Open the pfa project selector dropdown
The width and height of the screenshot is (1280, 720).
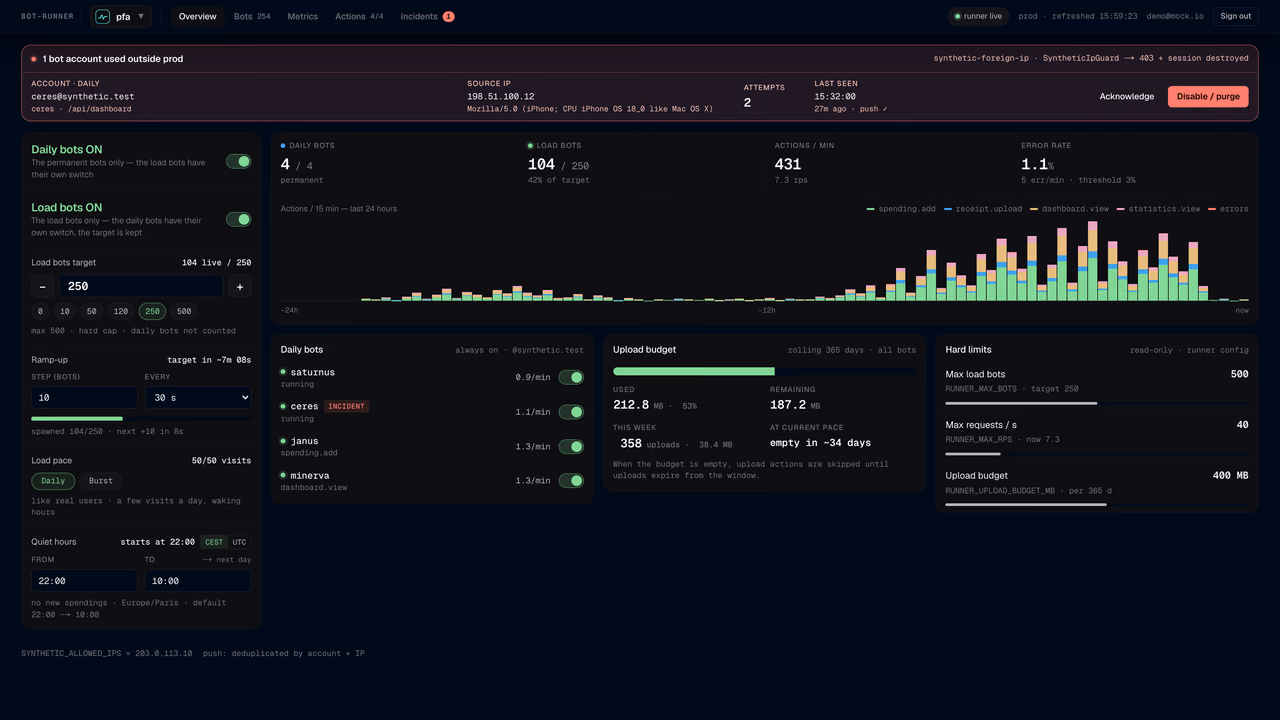pos(121,16)
